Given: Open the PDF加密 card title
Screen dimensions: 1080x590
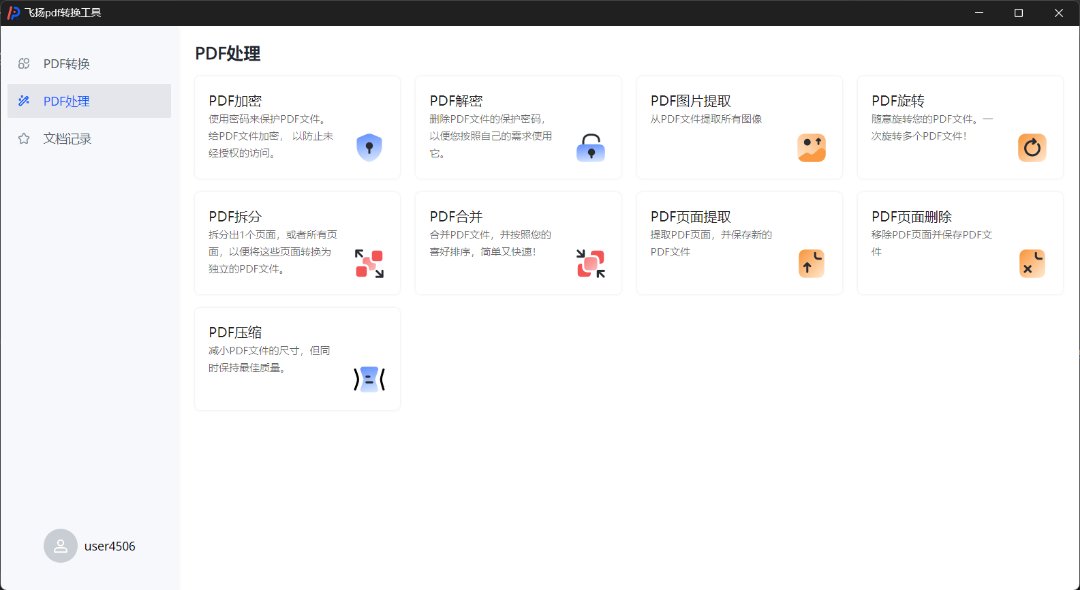Looking at the screenshot, I should coord(235,101).
